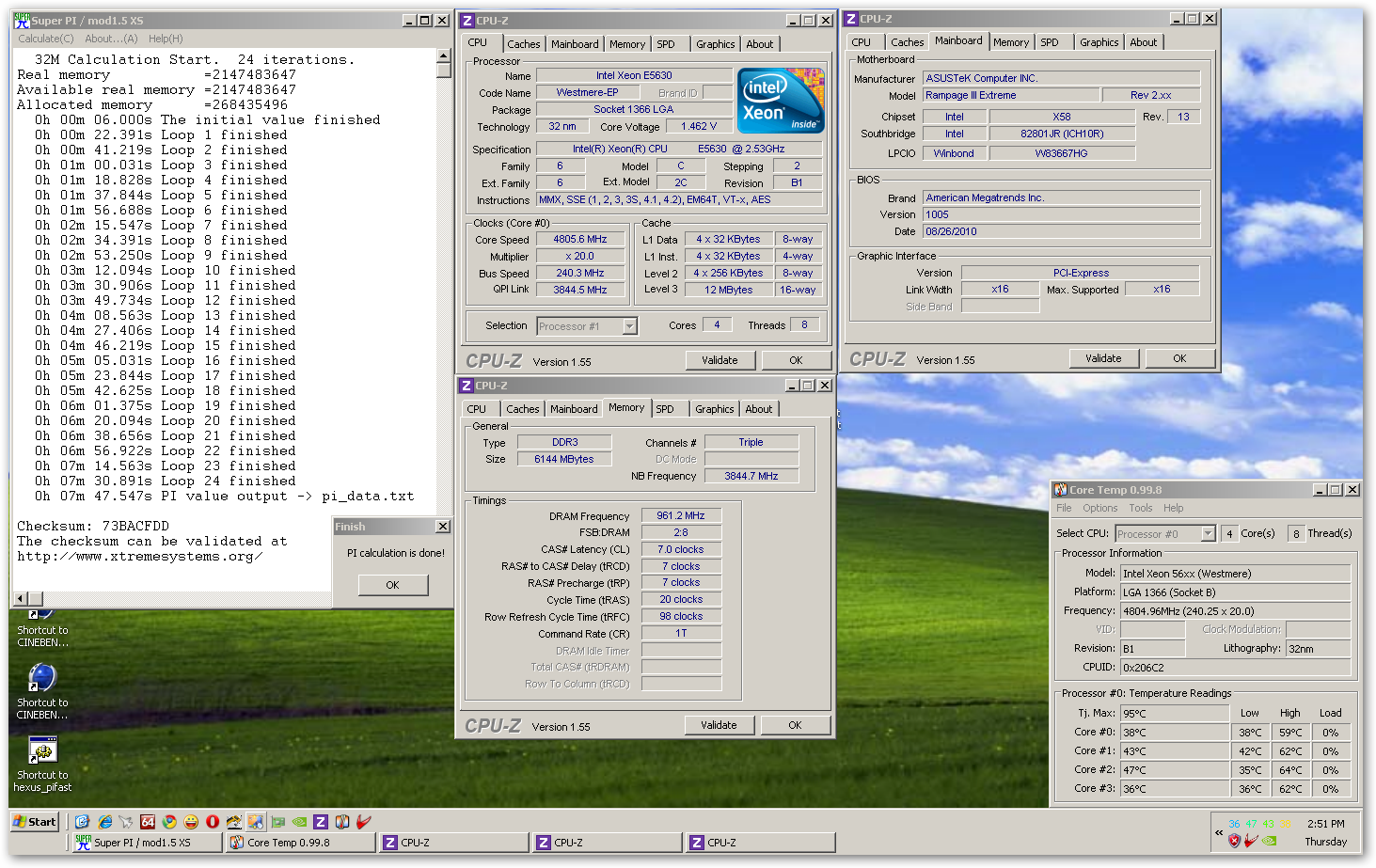Launch CPU-Z from the purple Quick Launch icon
Screen dimensions: 1376x868
321,822
